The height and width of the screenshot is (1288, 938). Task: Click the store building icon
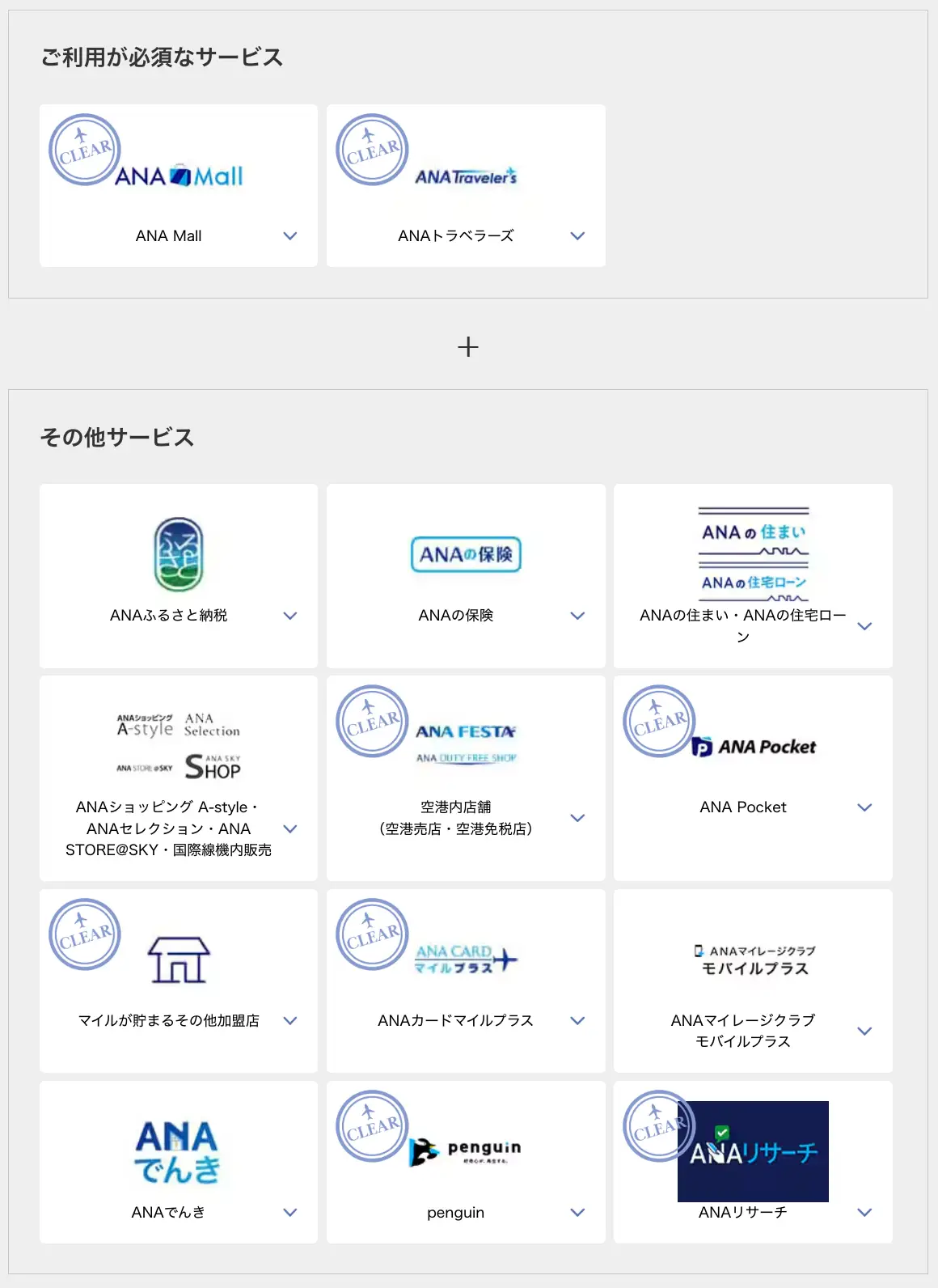(179, 960)
